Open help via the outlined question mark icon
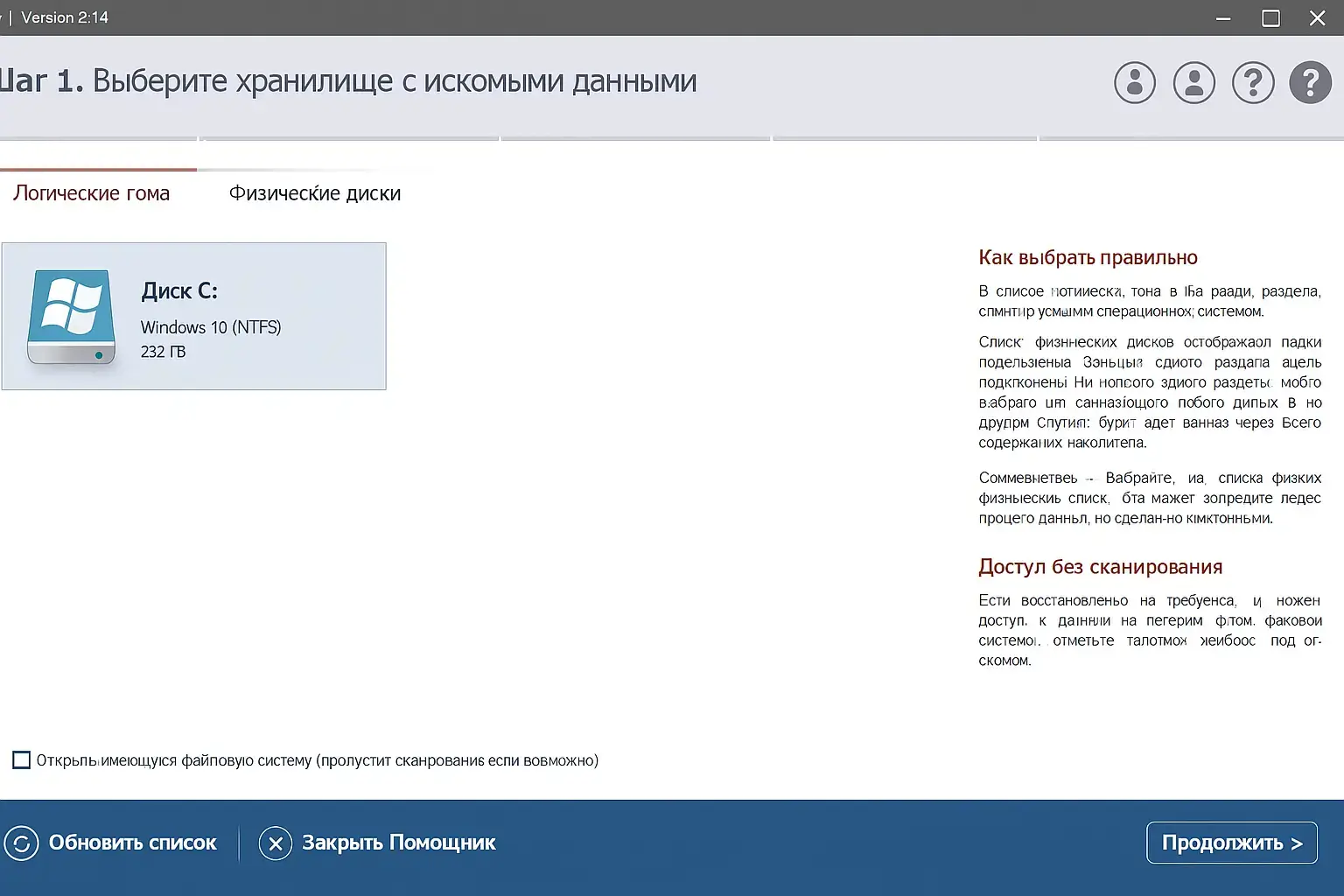The height and width of the screenshot is (896, 1344). [1253, 83]
